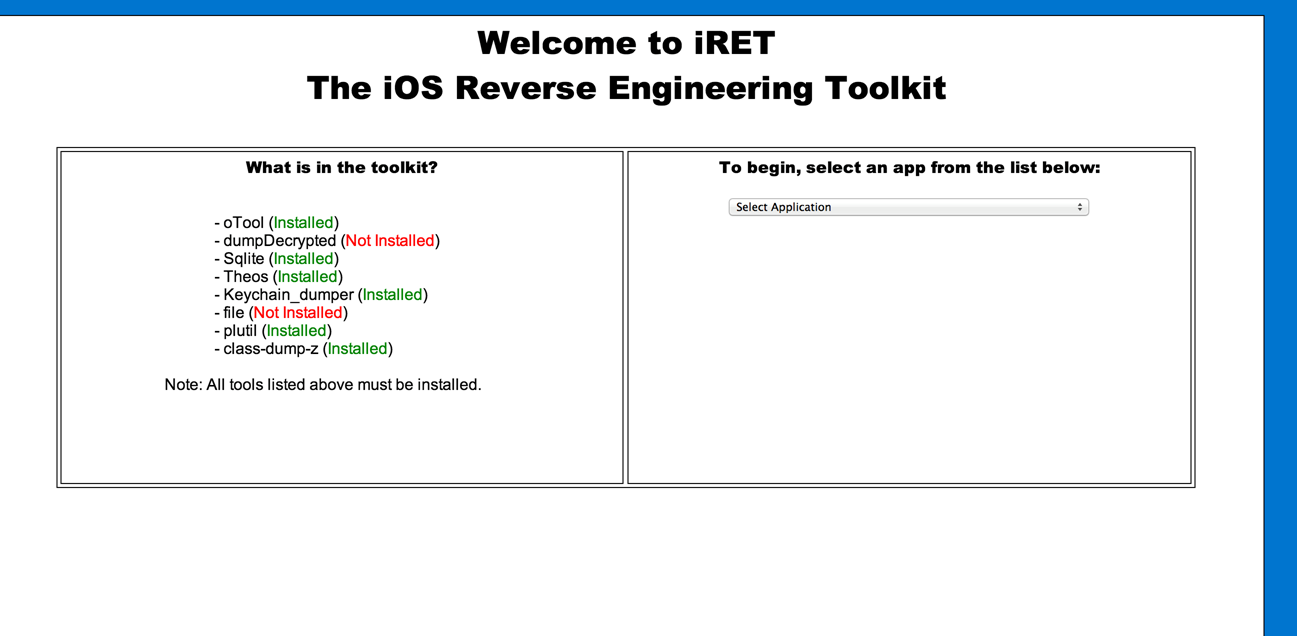Click the Select Application dropdown arrow stepper
The height and width of the screenshot is (636, 1297).
click(1079, 207)
